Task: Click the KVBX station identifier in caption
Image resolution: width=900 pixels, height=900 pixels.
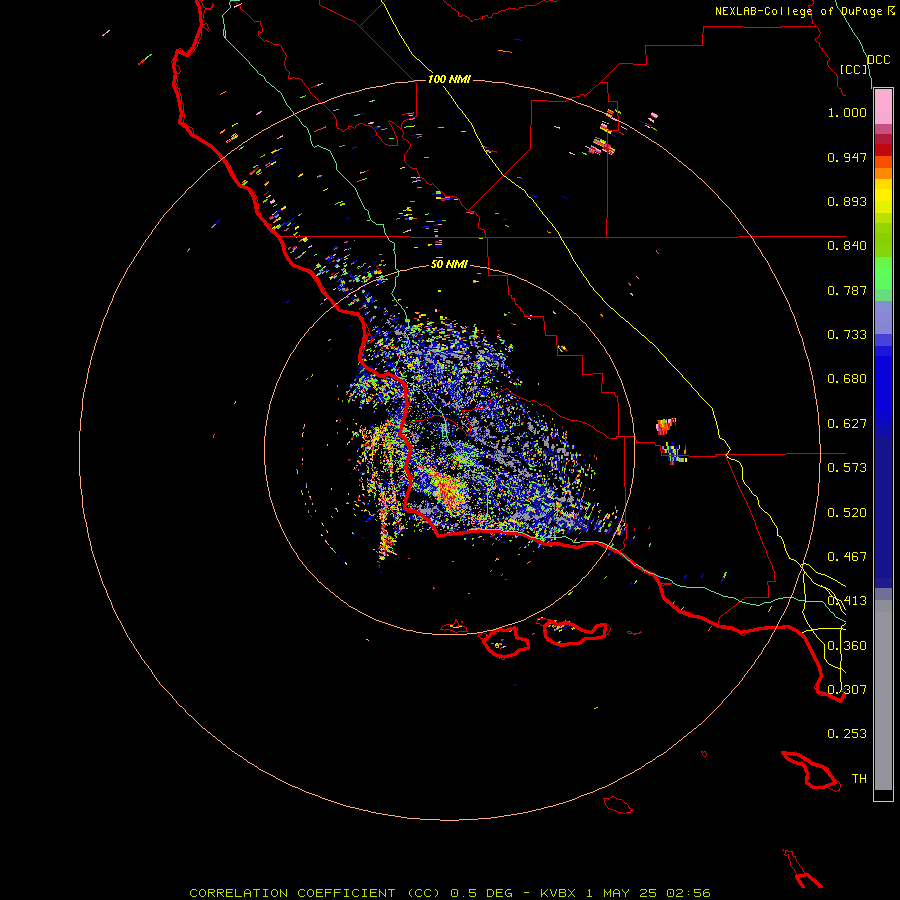Action: [557, 893]
